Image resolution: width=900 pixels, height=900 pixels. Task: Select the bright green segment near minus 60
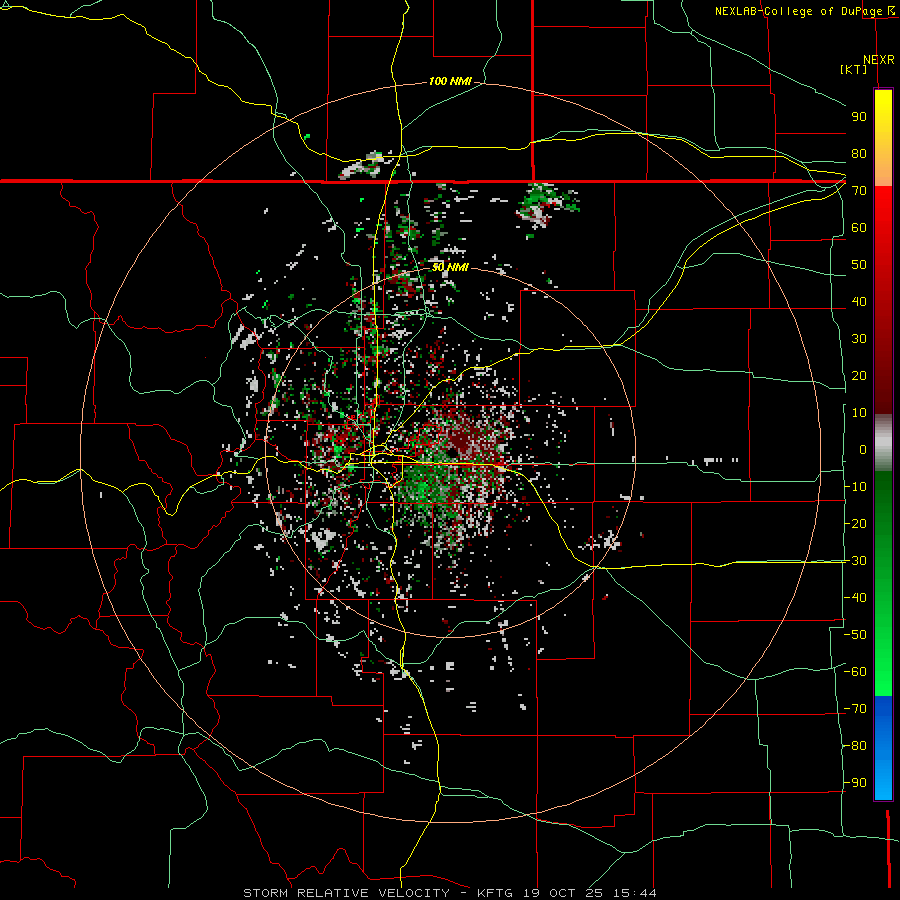(883, 672)
